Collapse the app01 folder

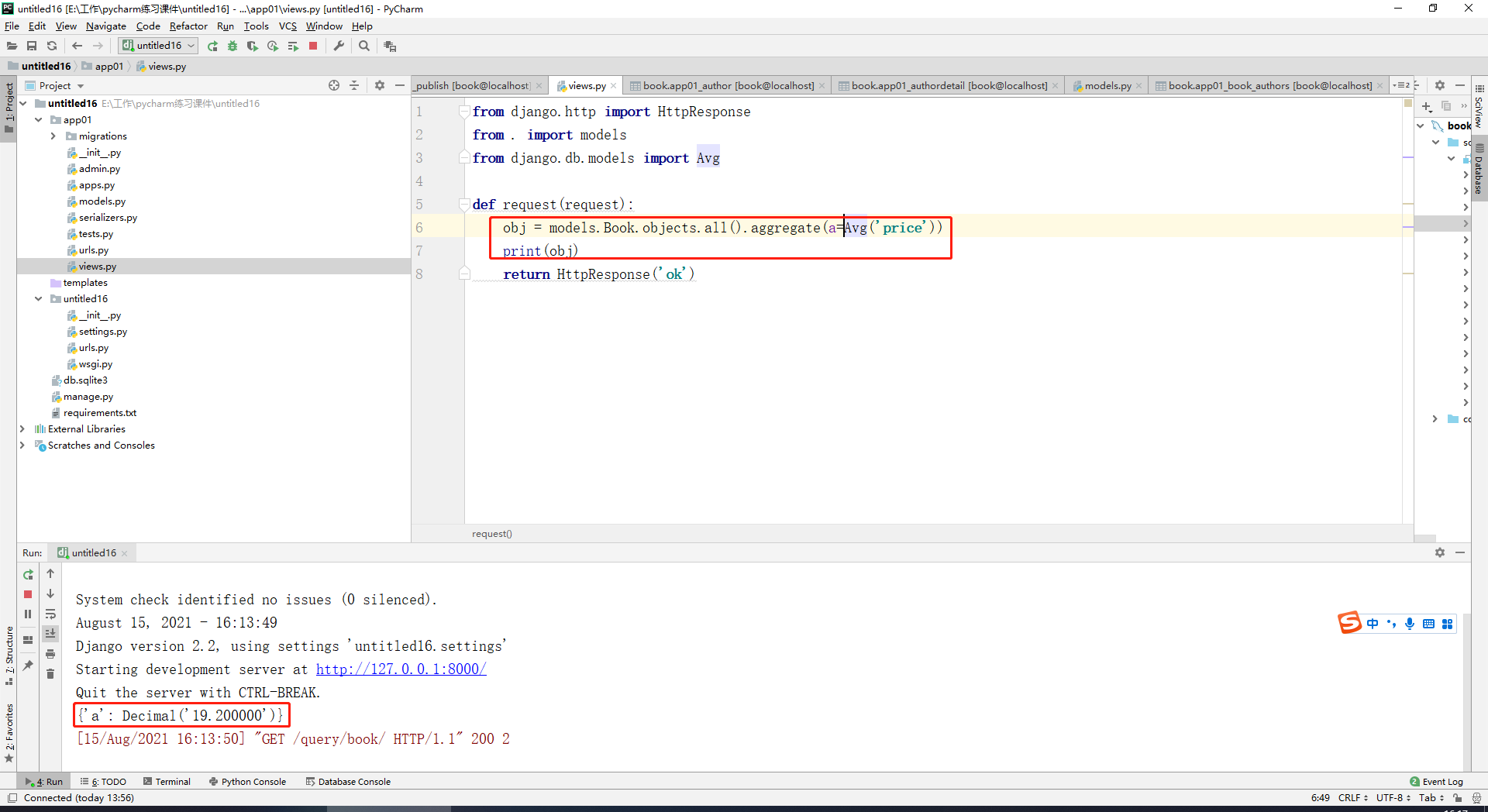click(x=38, y=120)
